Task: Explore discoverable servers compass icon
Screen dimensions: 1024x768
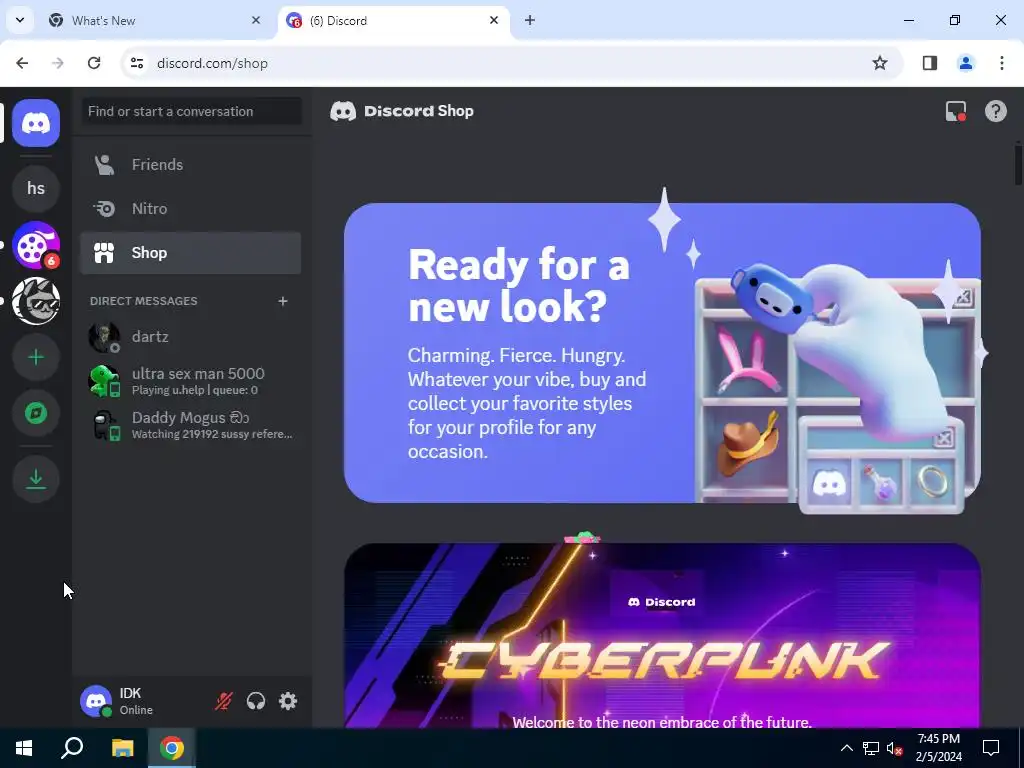Action: click(36, 413)
